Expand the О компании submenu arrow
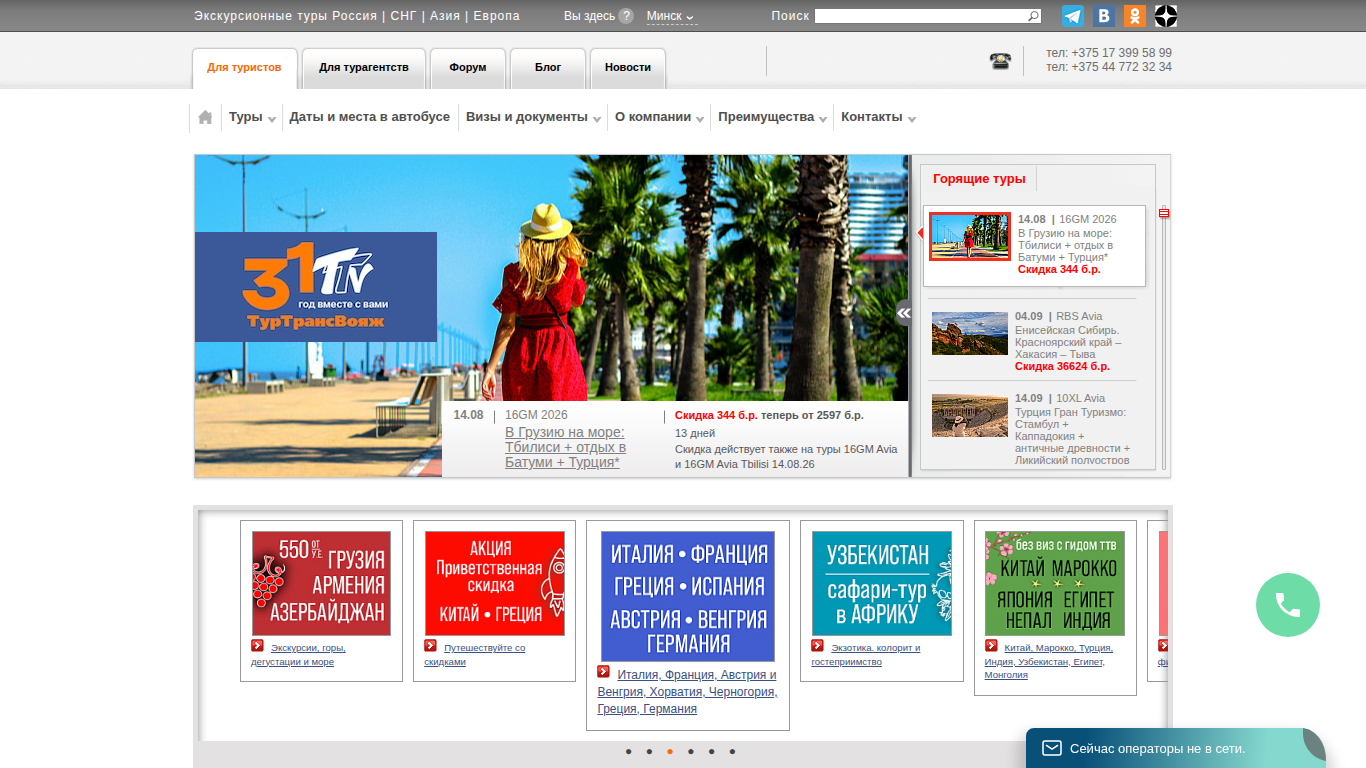This screenshot has height=768, width=1366. point(700,119)
